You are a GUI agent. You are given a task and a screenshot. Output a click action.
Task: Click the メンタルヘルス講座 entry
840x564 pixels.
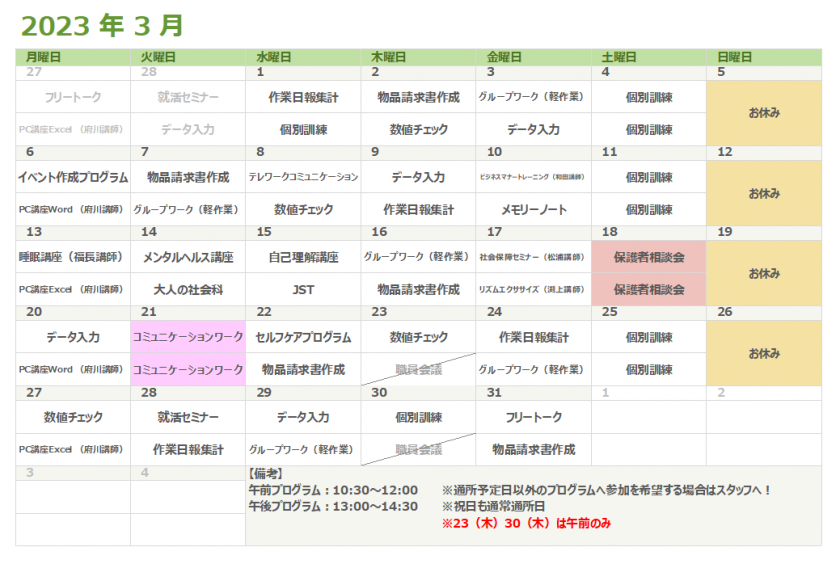(x=188, y=257)
